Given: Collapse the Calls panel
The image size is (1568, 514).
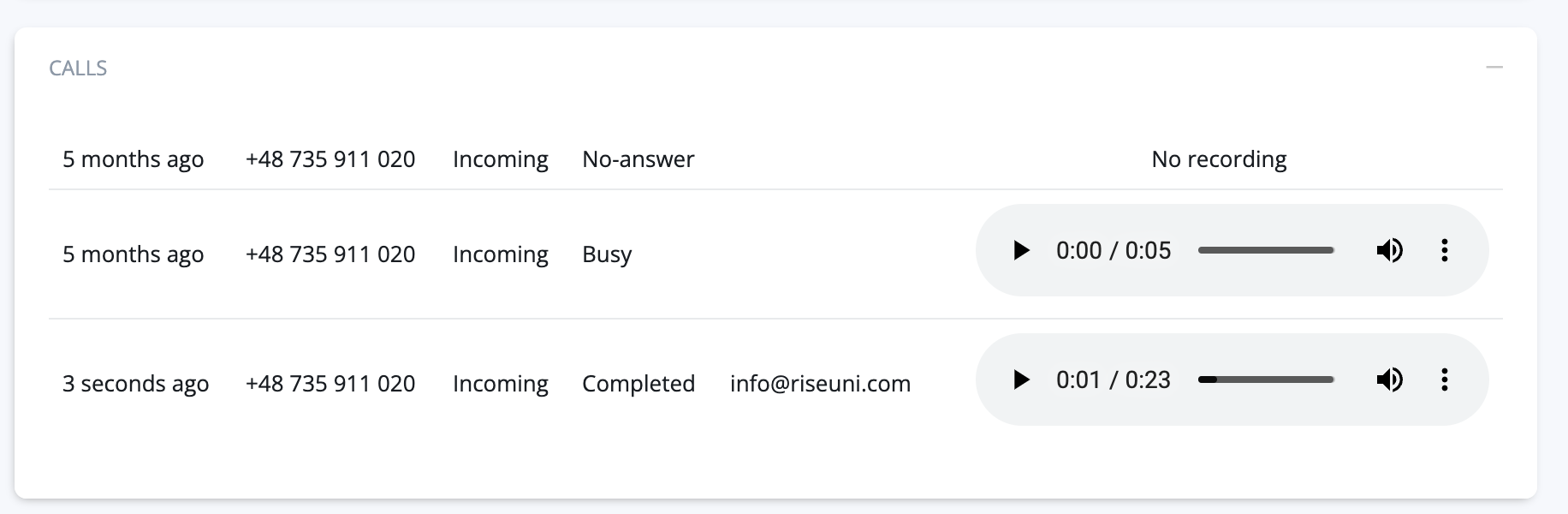Looking at the screenshot, I should pyautogui.click(x=1494, y=68).
